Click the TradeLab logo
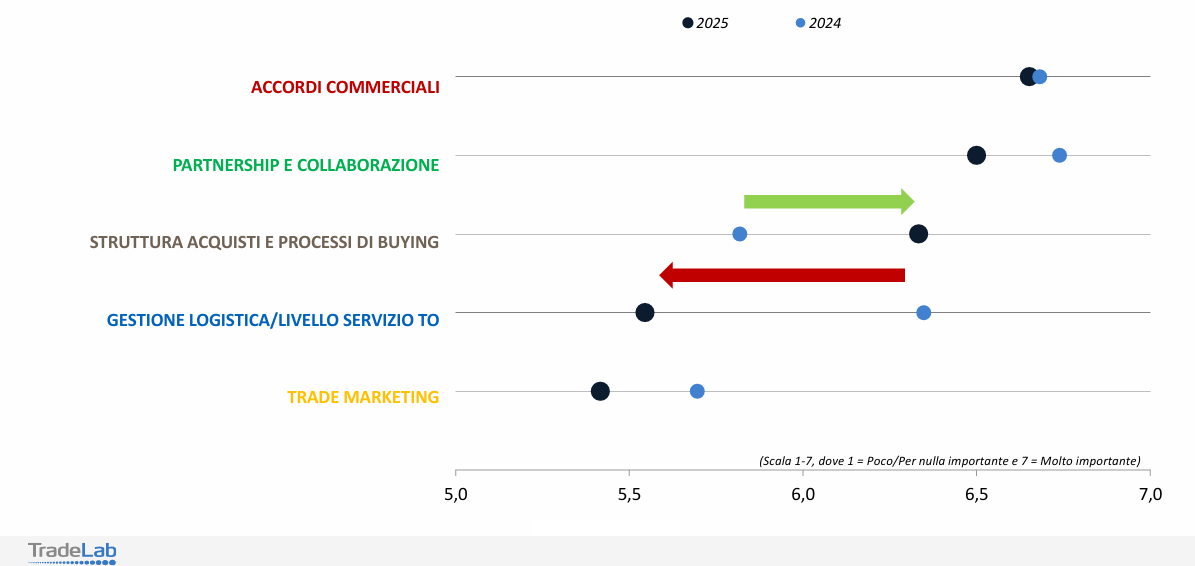This screenshot has width=1195, height=566. point(72,552)
